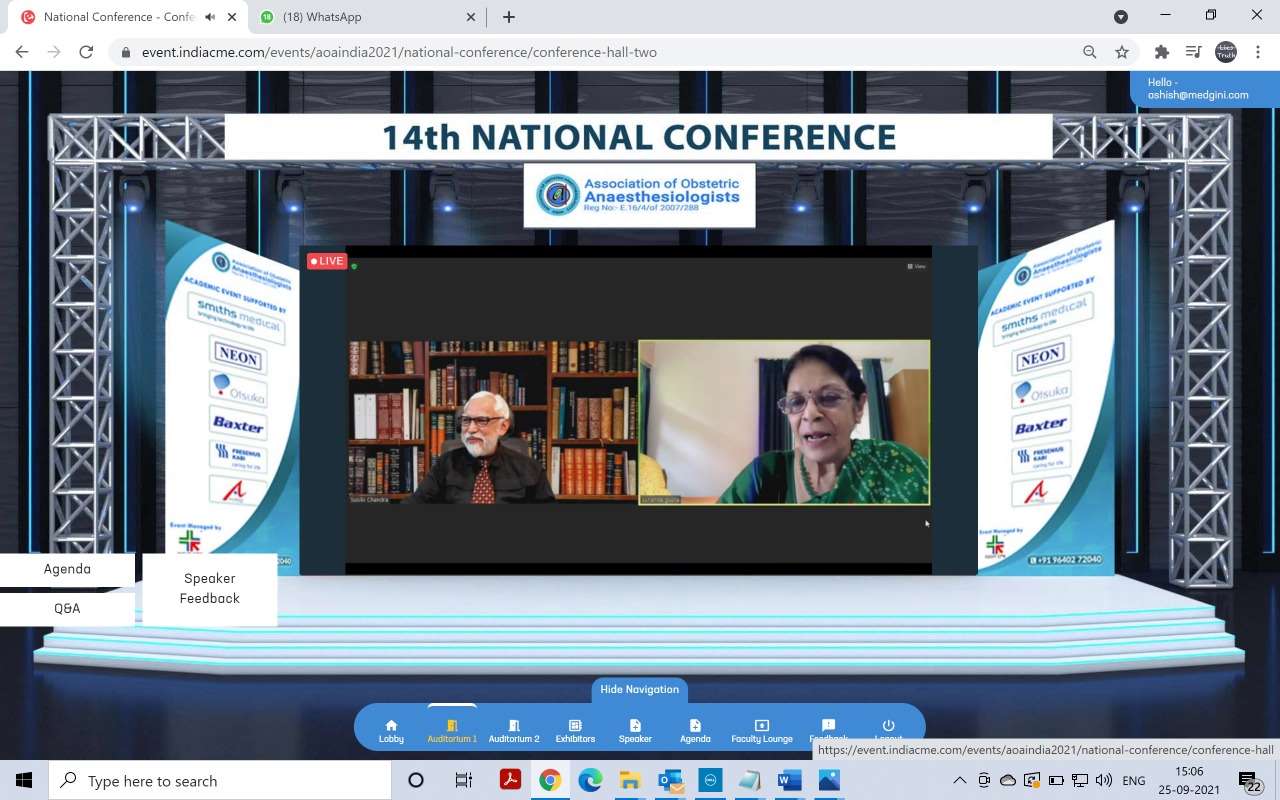Open clock showing 15:06 25-09-2021

pos(1190,781)
